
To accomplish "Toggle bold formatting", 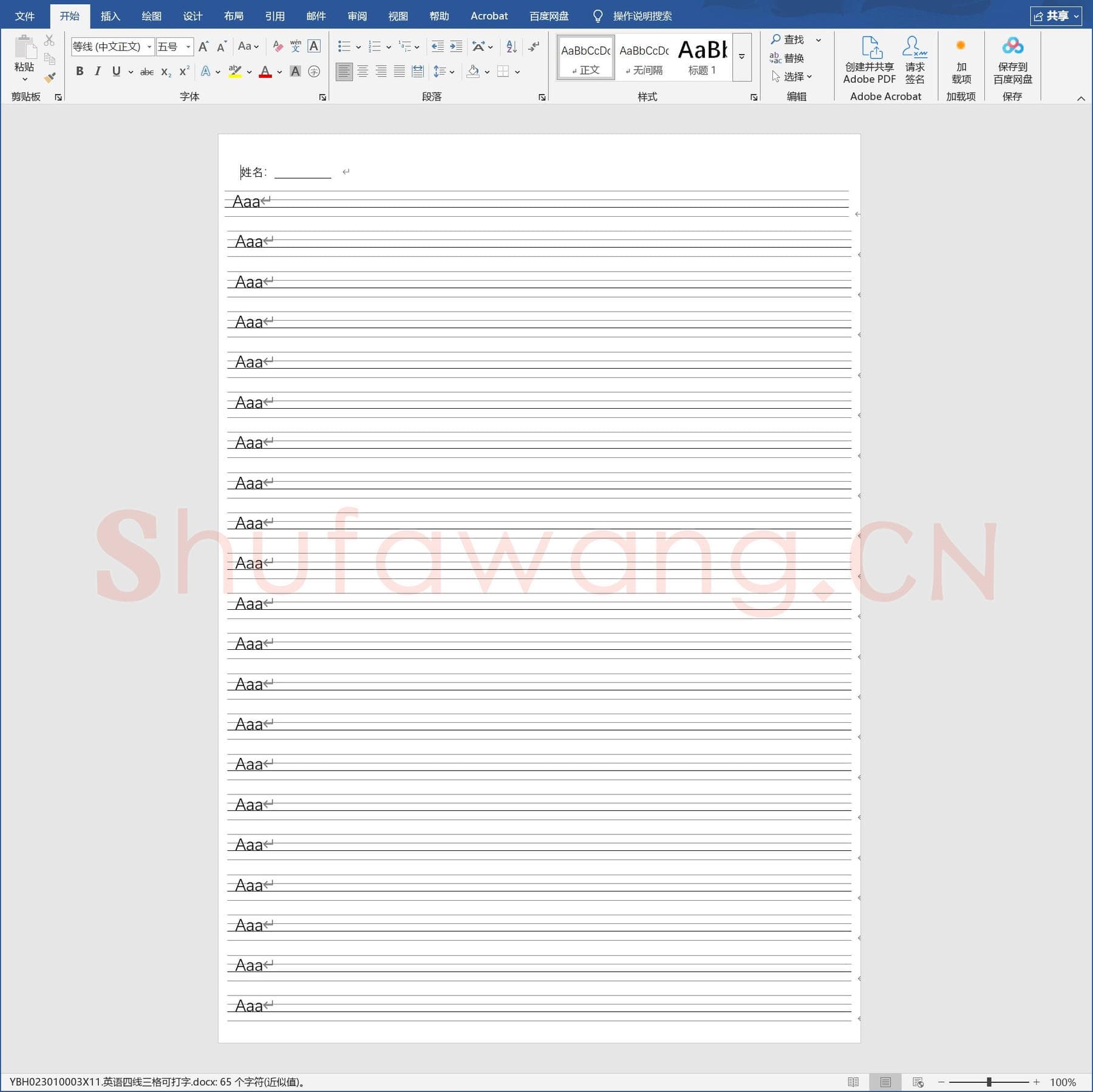I will click(80, 71).
